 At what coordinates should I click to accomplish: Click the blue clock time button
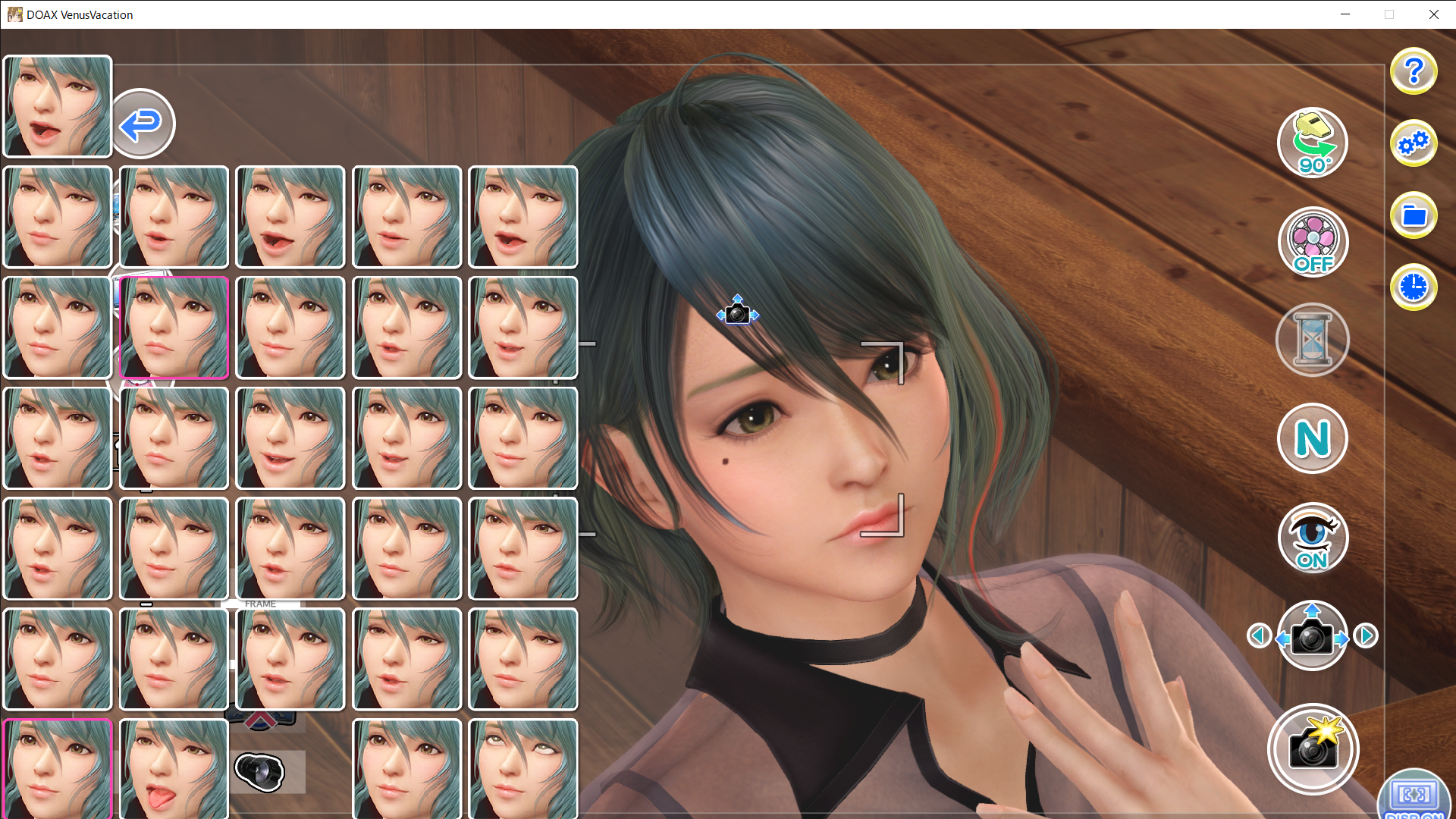pyautogui.click(x=1414, y=287)
